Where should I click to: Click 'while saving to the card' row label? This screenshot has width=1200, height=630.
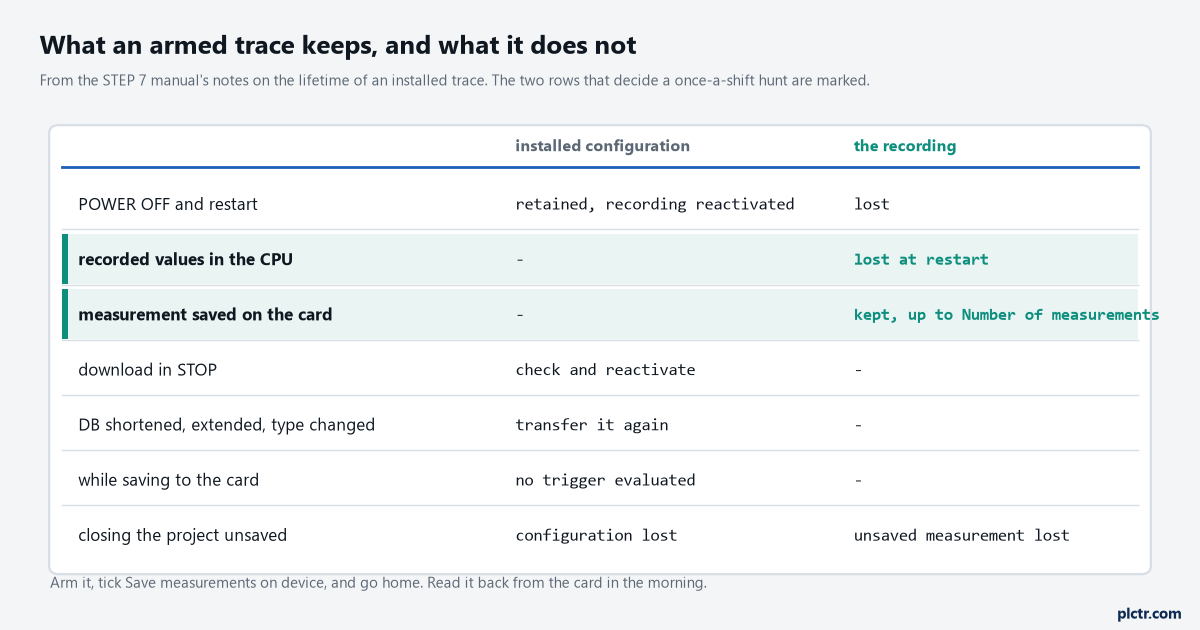click(168, 480)
